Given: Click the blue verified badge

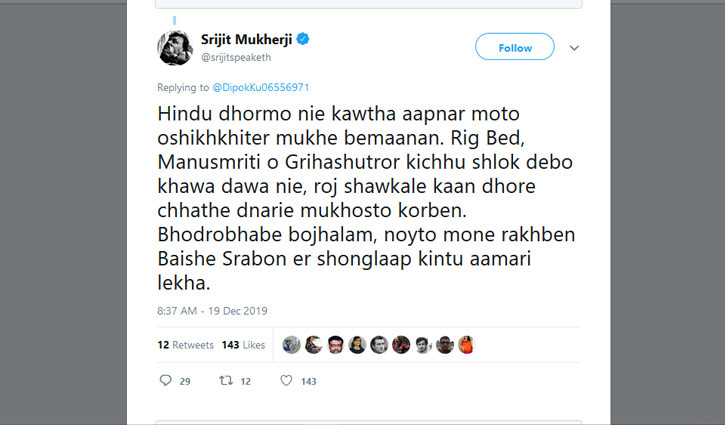Looking at the screenshot, I should click(303, 39).
